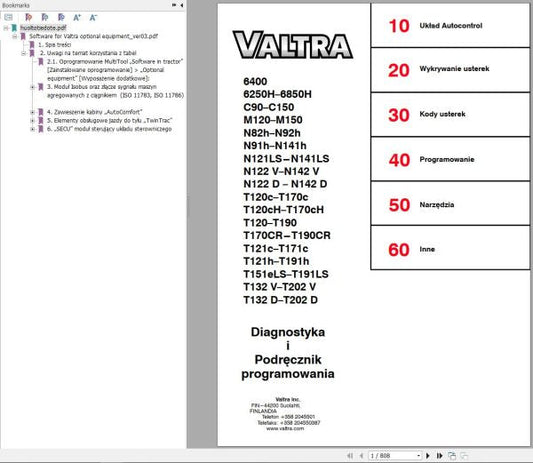Go to first page button
The width and height of the screenshot is (533, 463).
[x=350, y=456]
